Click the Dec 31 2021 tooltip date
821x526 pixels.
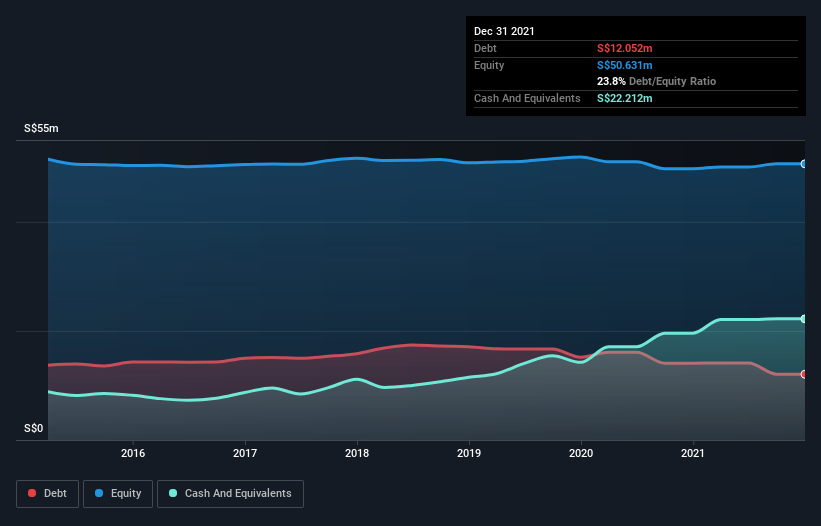pyautogui.click(x=504, y=31)
